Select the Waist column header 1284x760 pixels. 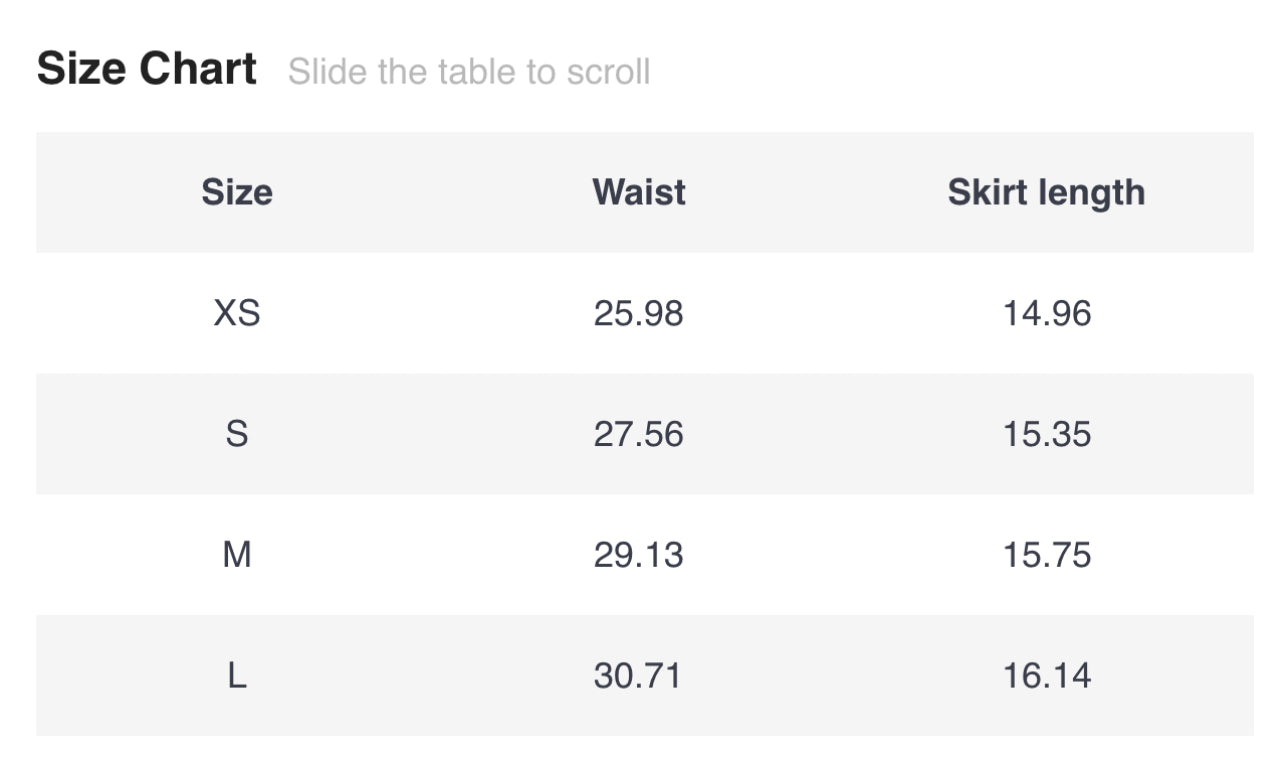click(639, 192)
